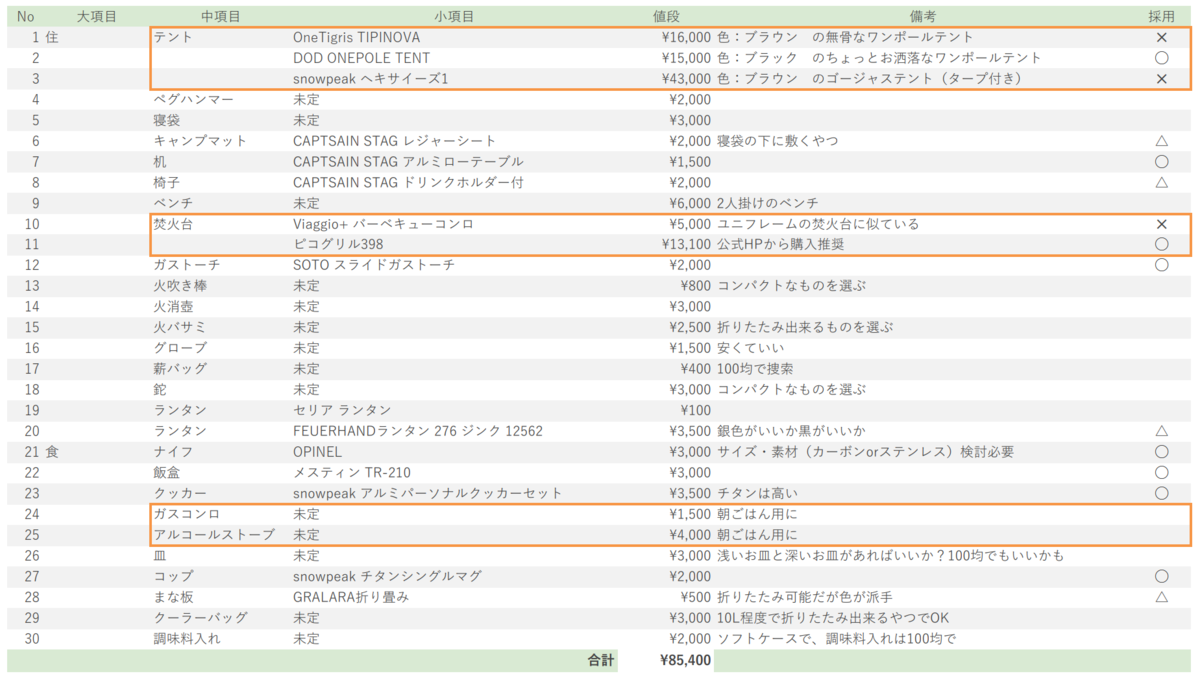Viewport: 1200px width, 678px height.
Task: Select the ○ mark in DOD ONEPOLE TENT row
Action: point(1161,58)
